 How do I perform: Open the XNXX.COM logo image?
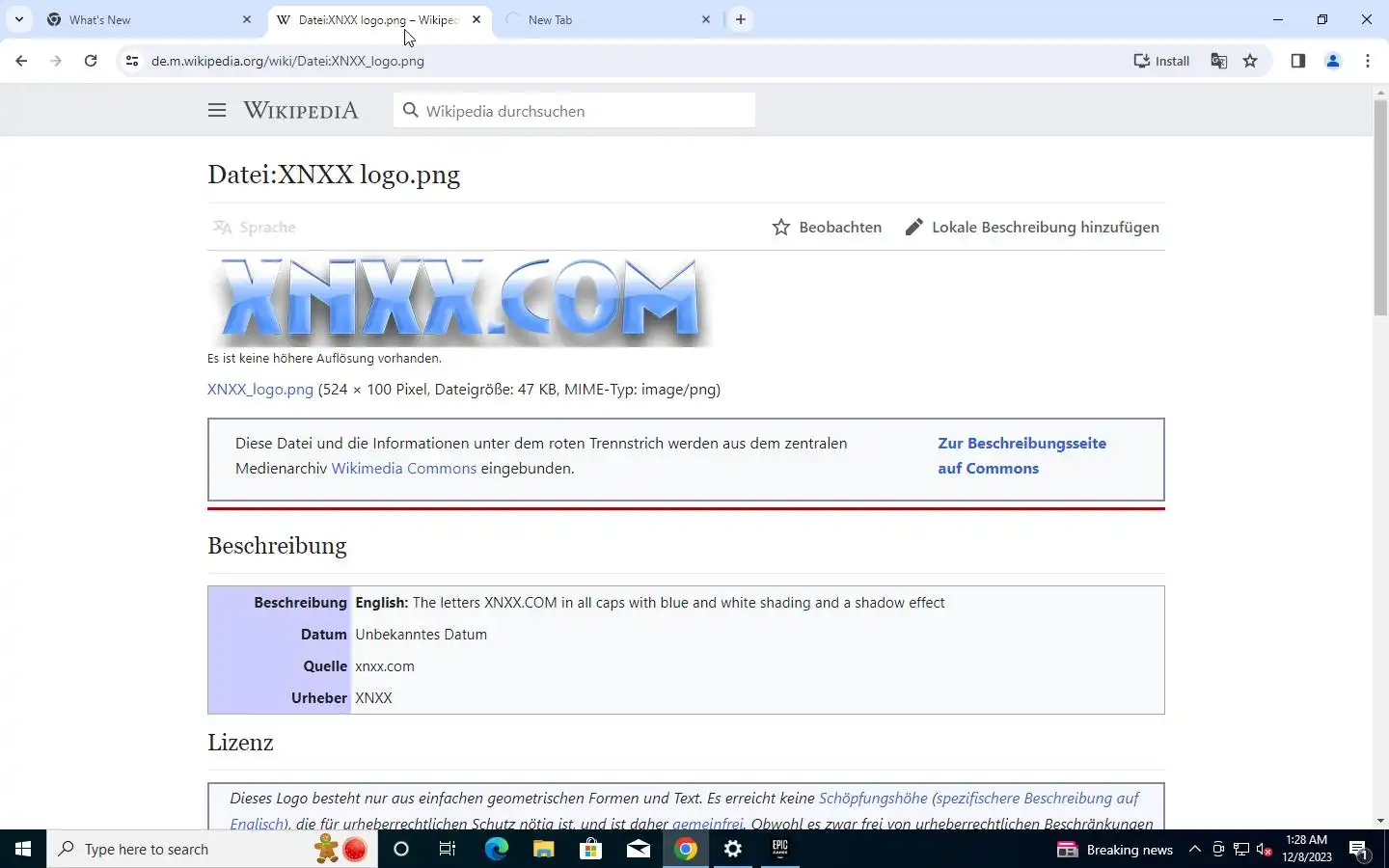coord(460,300)
